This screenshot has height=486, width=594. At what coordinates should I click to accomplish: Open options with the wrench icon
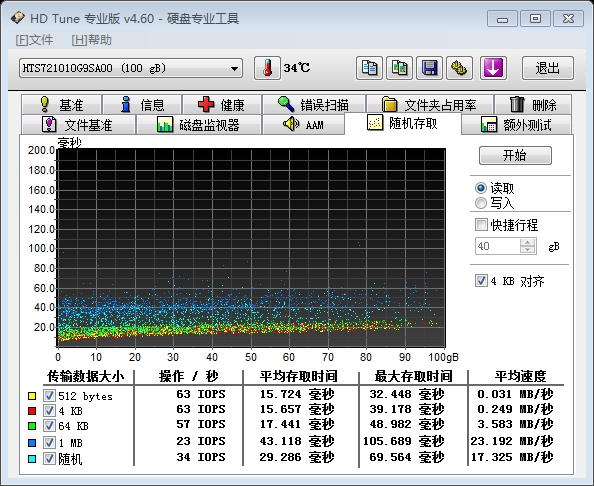click(x=459, y=68)
